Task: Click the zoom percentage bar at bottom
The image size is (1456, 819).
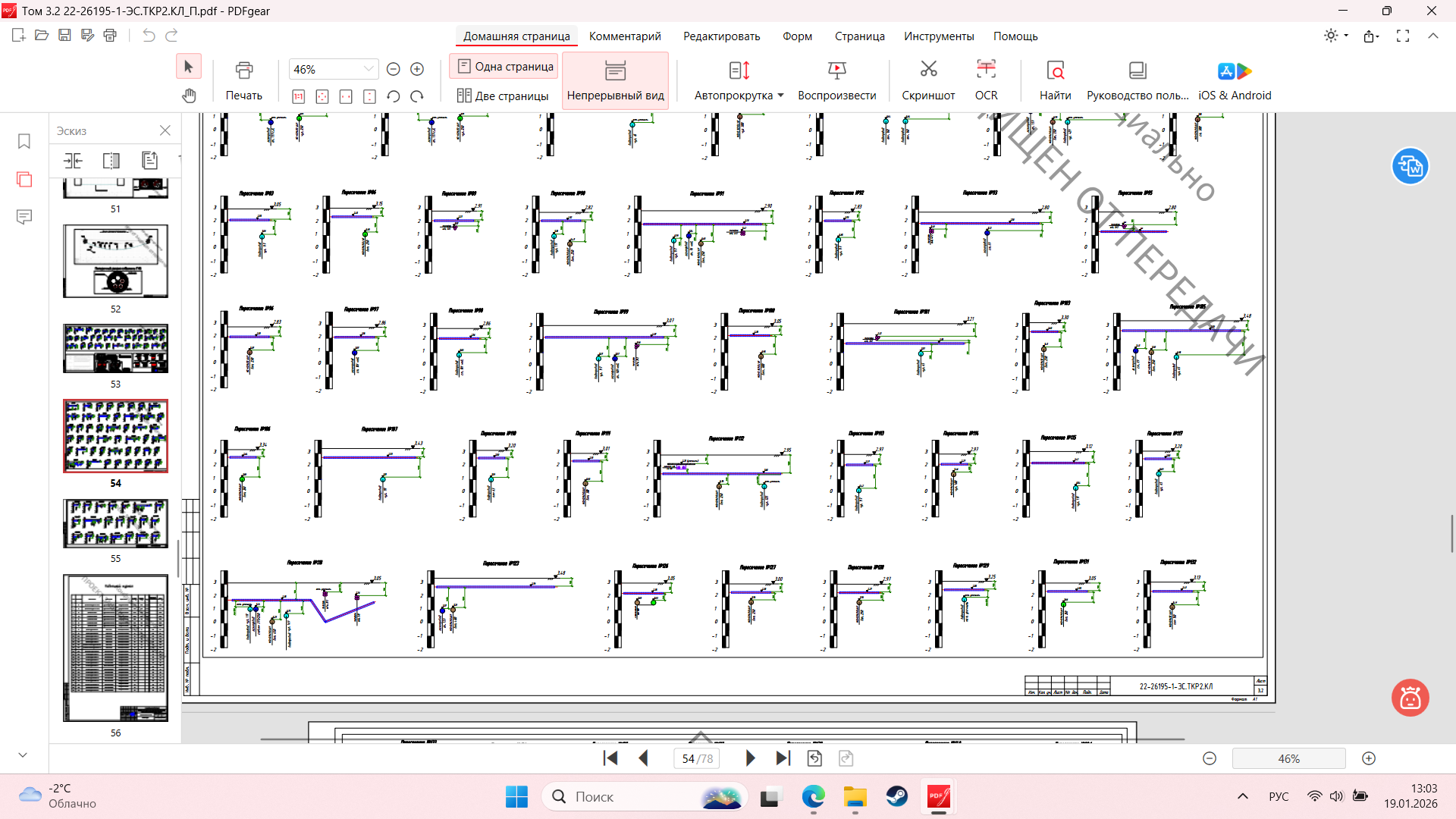Action: point(1288,758)
